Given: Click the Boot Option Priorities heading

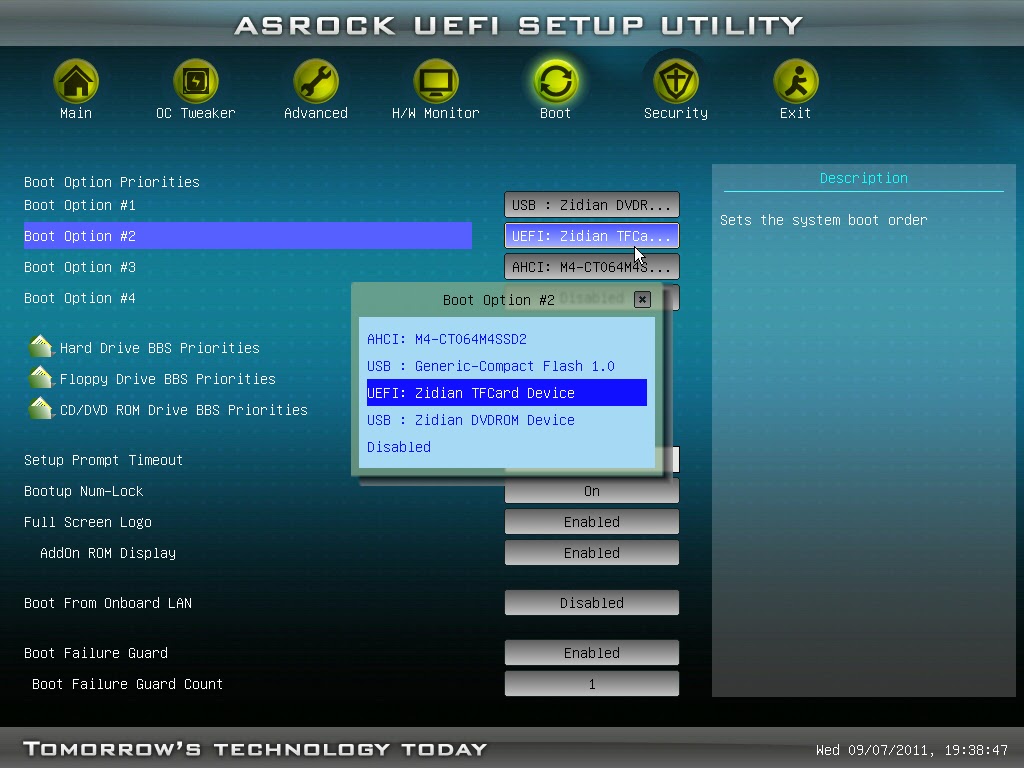Looking at the screenshot, I should point(112,182).
